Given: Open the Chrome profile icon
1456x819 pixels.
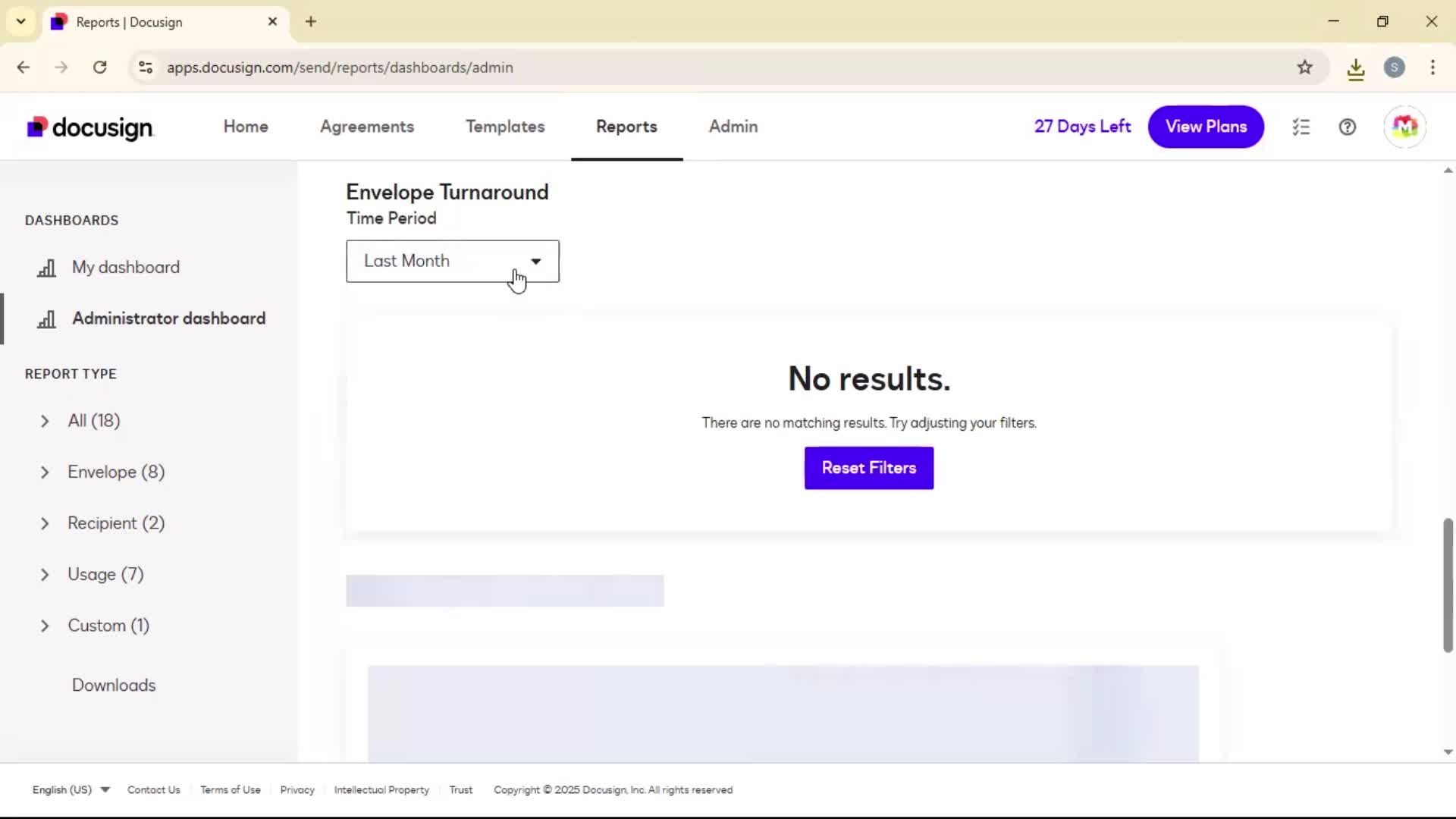Looking at the screenshot, I should click(1394, 67).
